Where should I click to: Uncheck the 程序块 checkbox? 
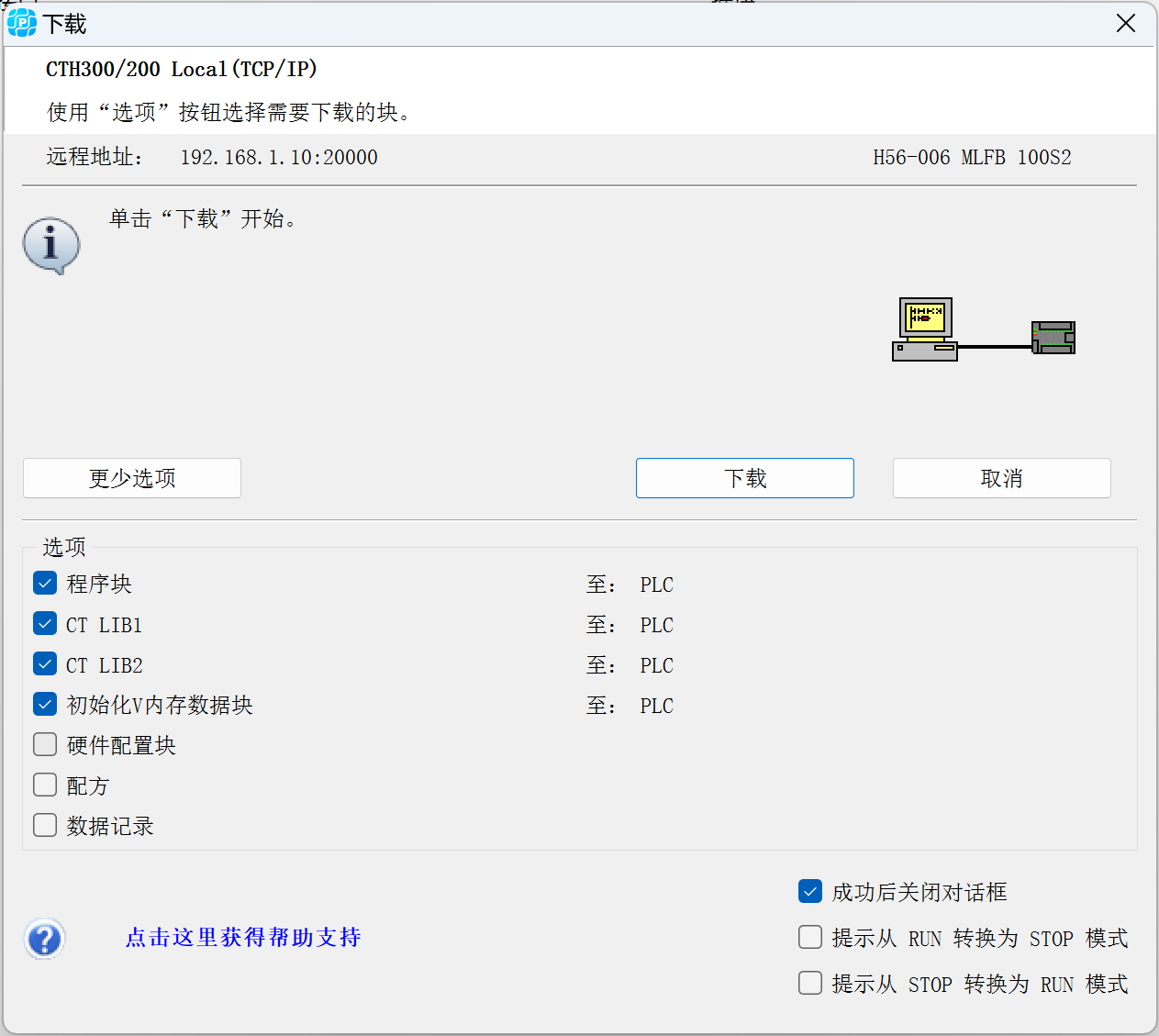[x=45, y=583]
